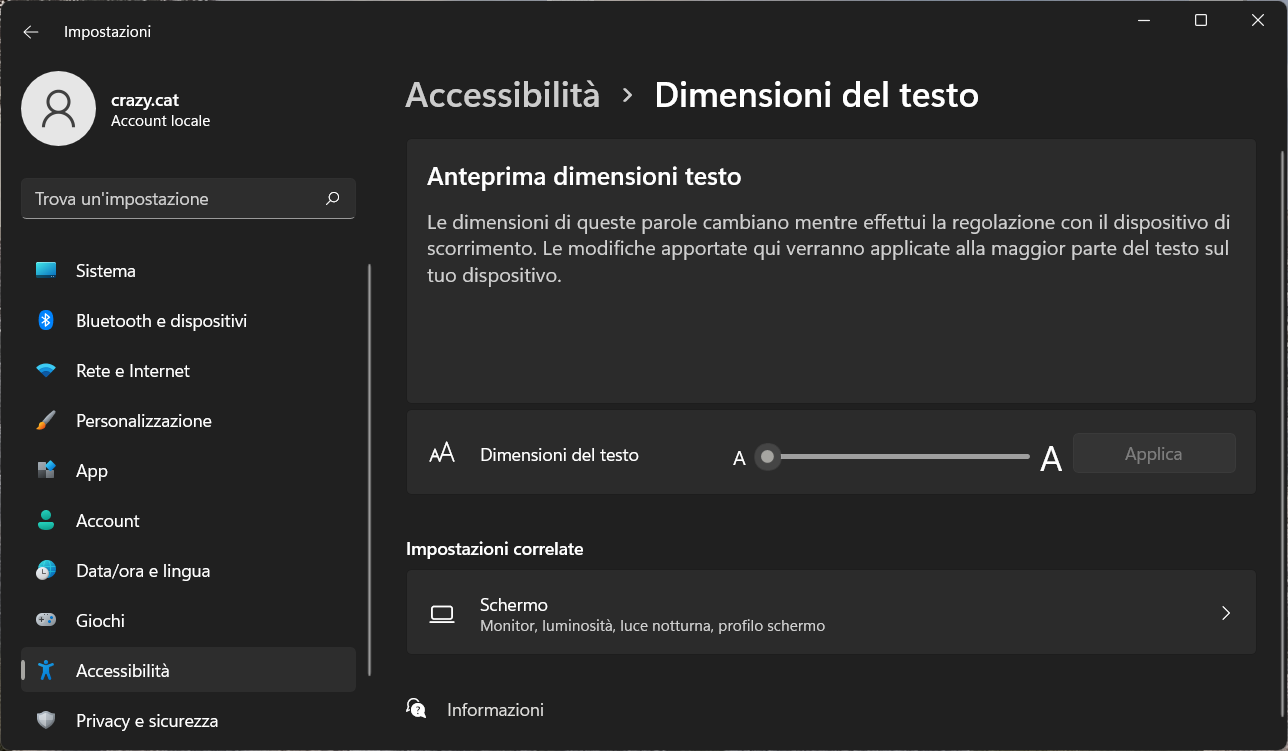Open the Sistema settings section
1288x751 pixels.
point(188,270)
